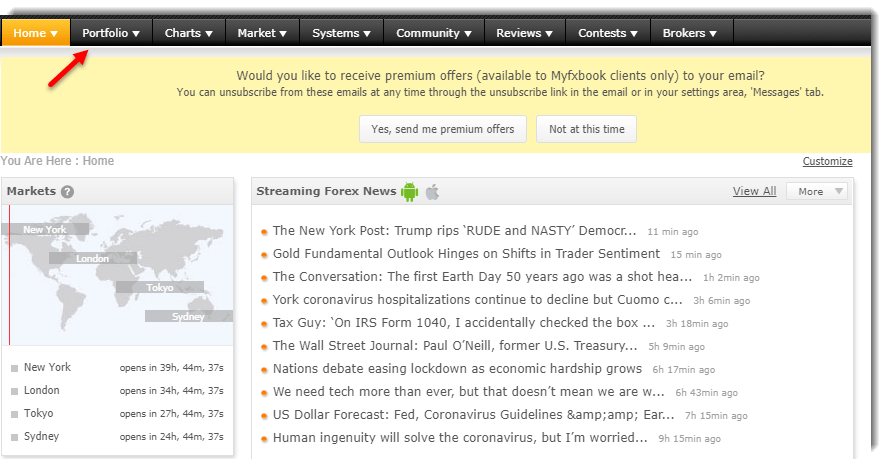Open the More dropdown in news panel
This screenshot has height=459, width=886.
[x=817, y=191]
